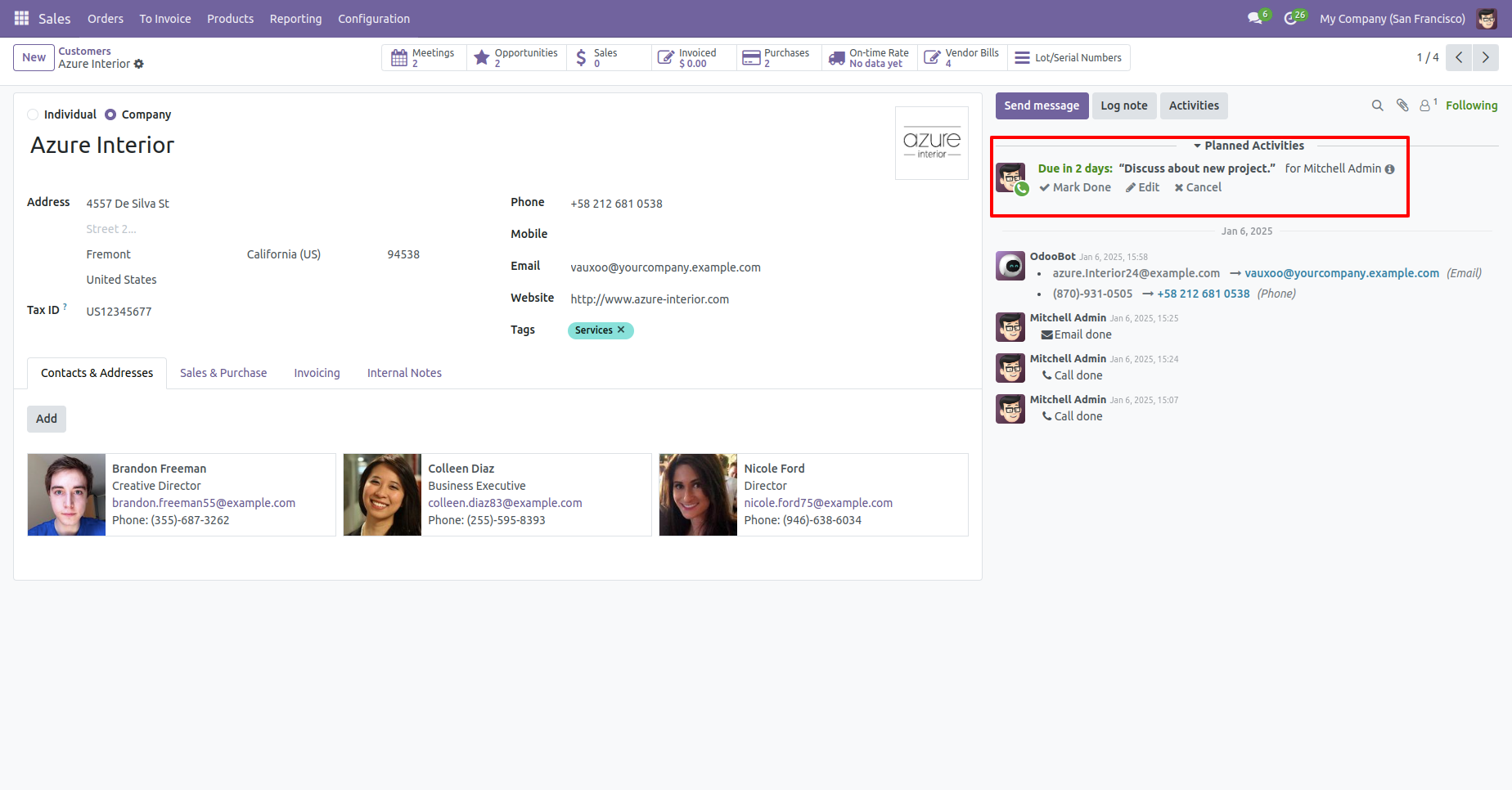Open the Sales dollar stat button

point(609,58)
